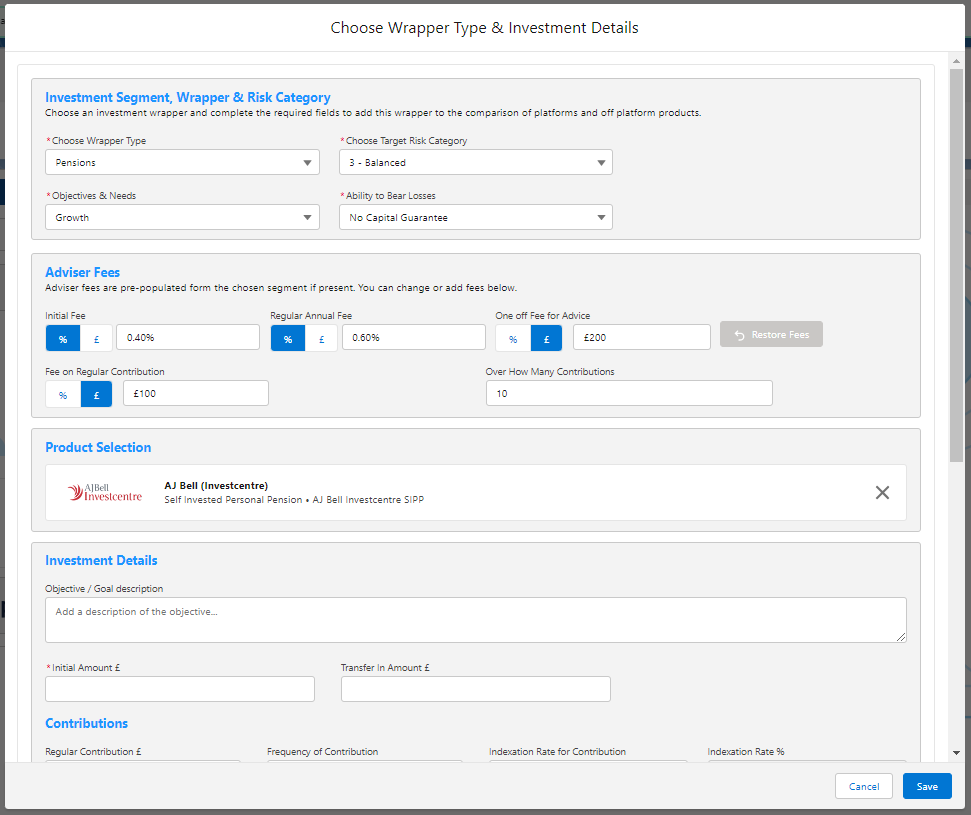Click the Initial Amount £ field
Viewport: 971px width, 815px height.
click(x=180, y=689)
